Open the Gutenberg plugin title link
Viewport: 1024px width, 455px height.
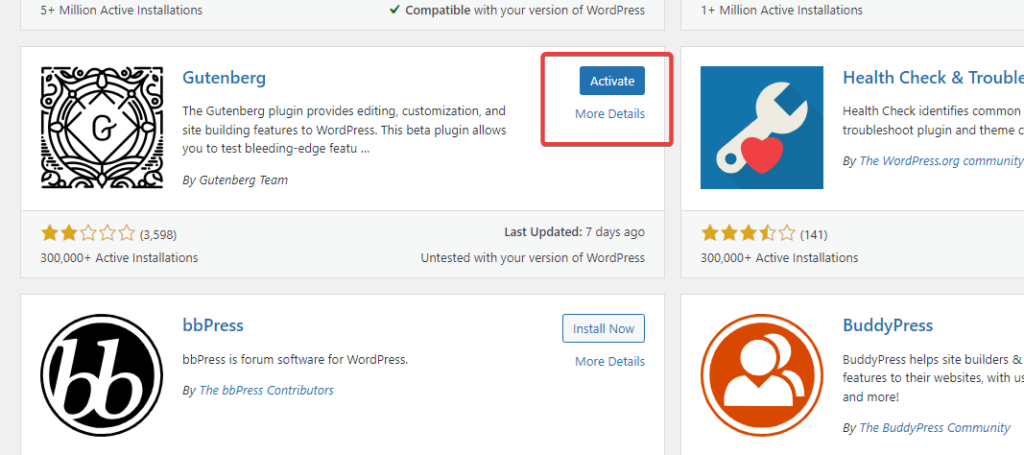pos(224,78)
